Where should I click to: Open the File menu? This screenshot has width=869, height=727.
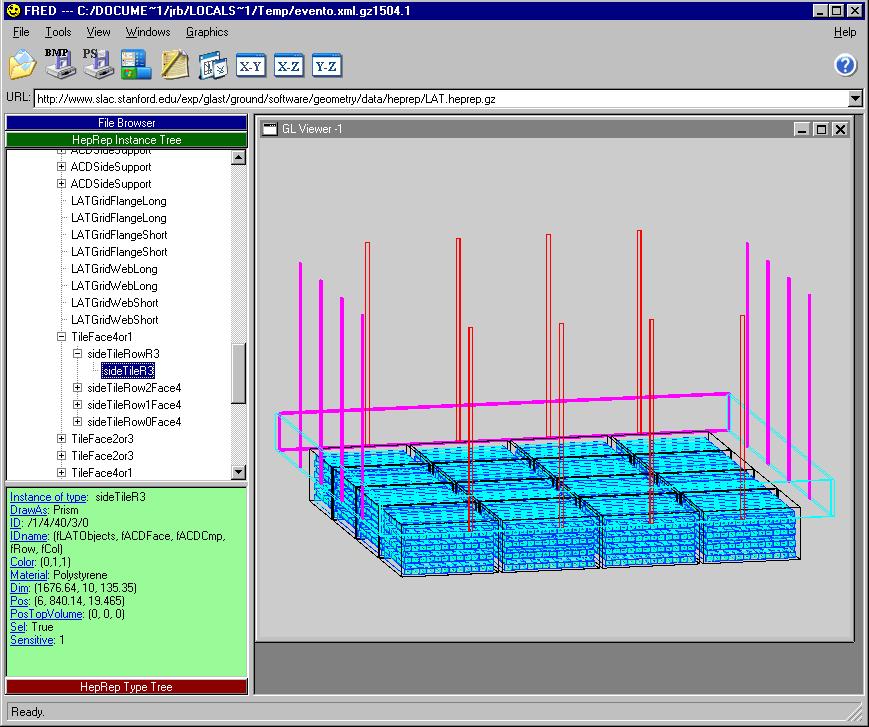[21, 32]
